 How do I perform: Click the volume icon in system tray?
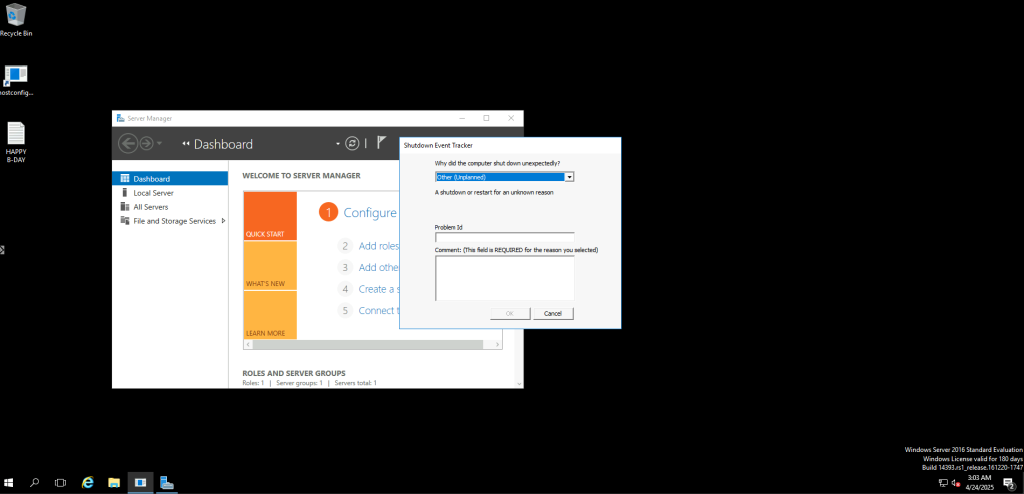point(955,483)
